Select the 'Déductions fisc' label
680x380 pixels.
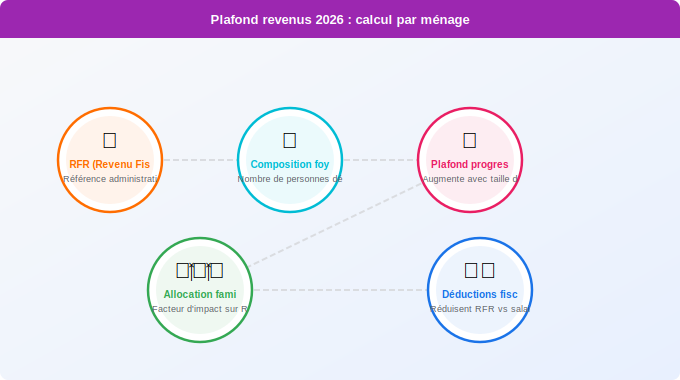(x=480, y=295)
